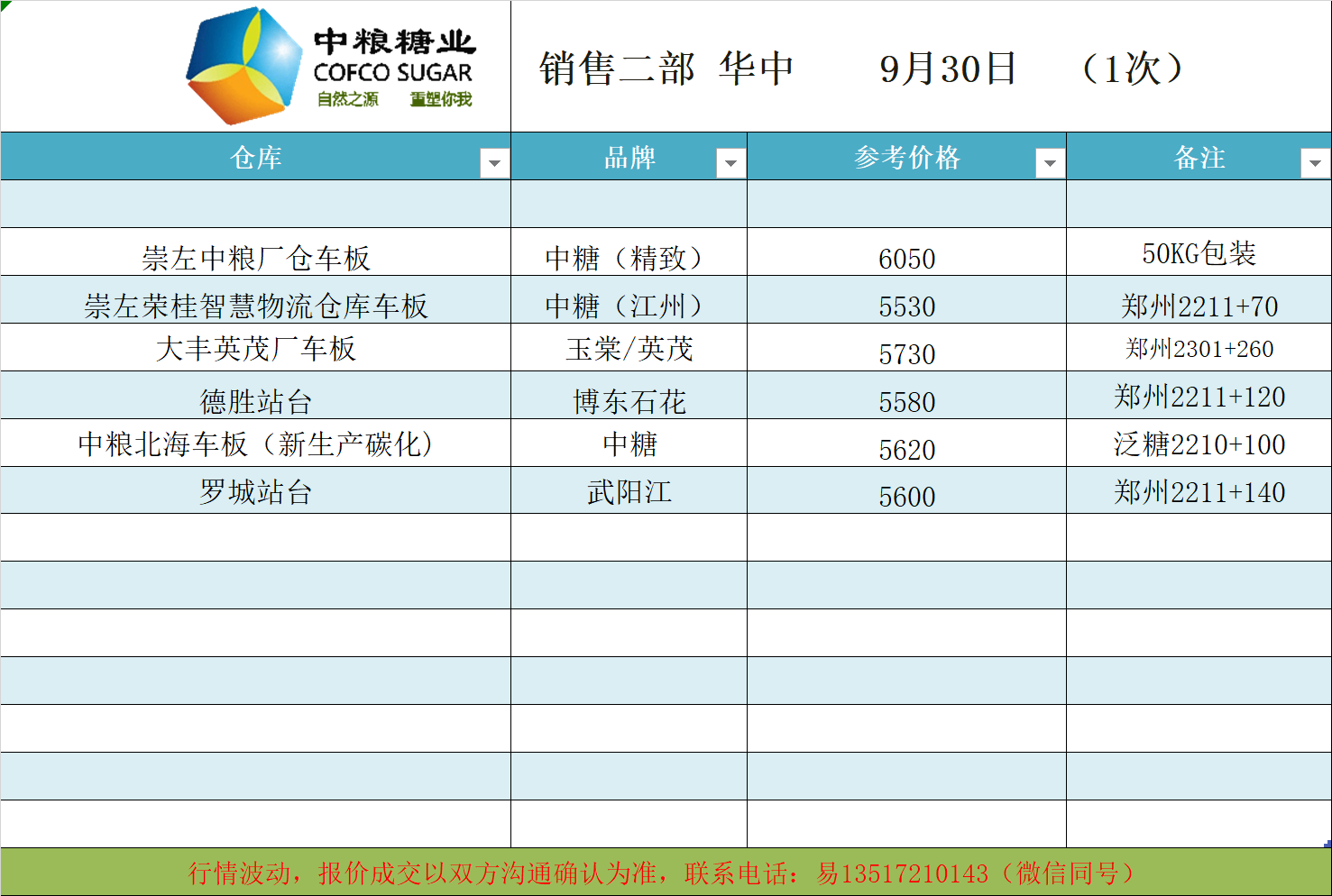The width and height of the screenshot is (1332, 896).
Task: Select the price cell showing 5730
Action: point(906,353)
